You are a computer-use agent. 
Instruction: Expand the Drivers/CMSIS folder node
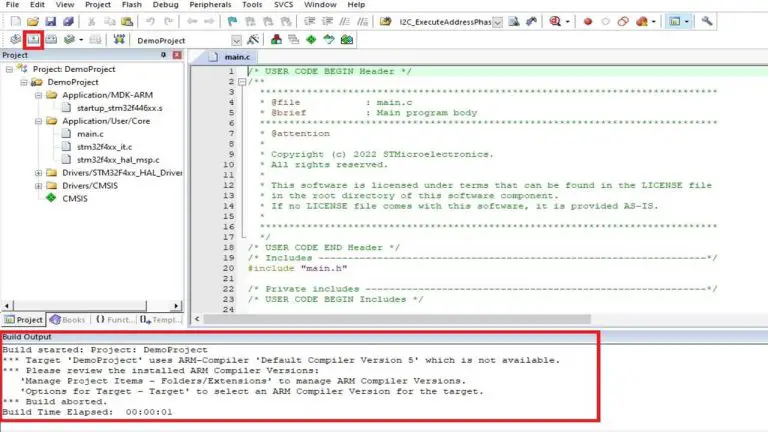38,185
